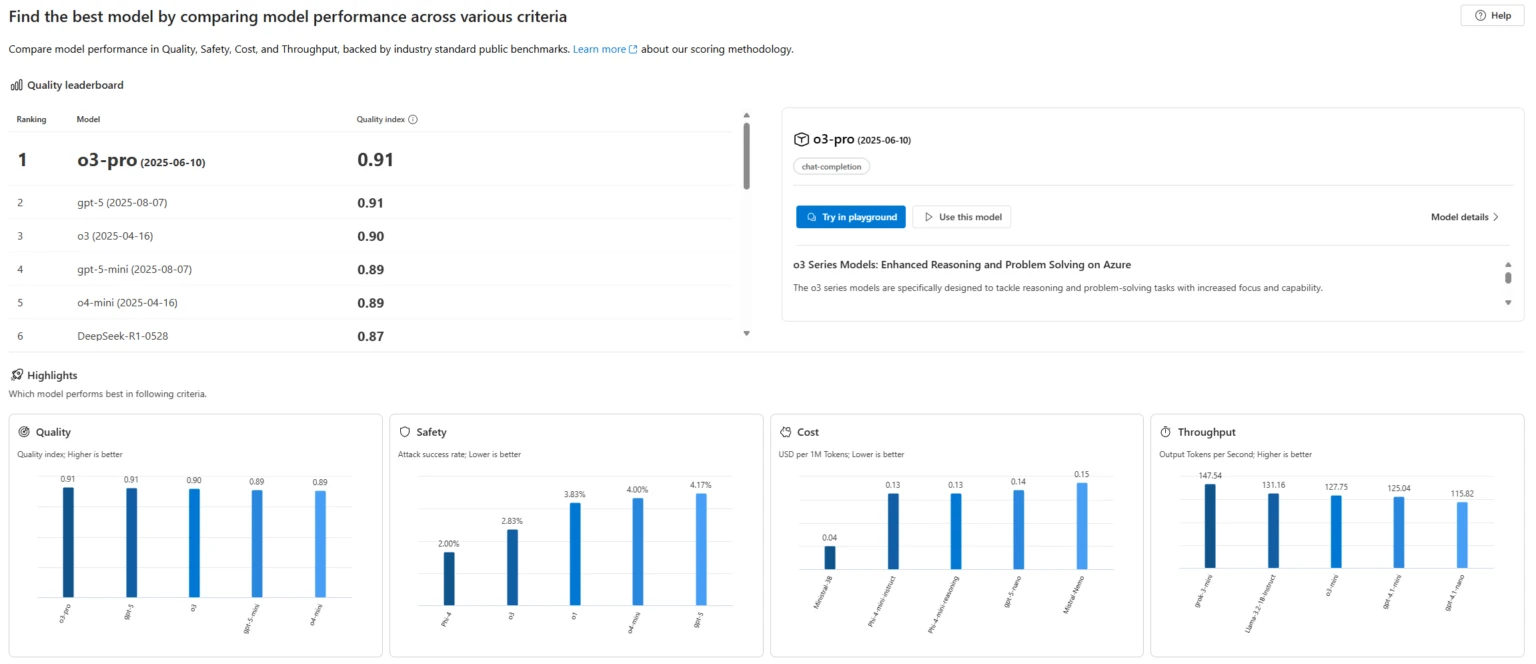Click the Highlights rocket icon

click(16, 375)
